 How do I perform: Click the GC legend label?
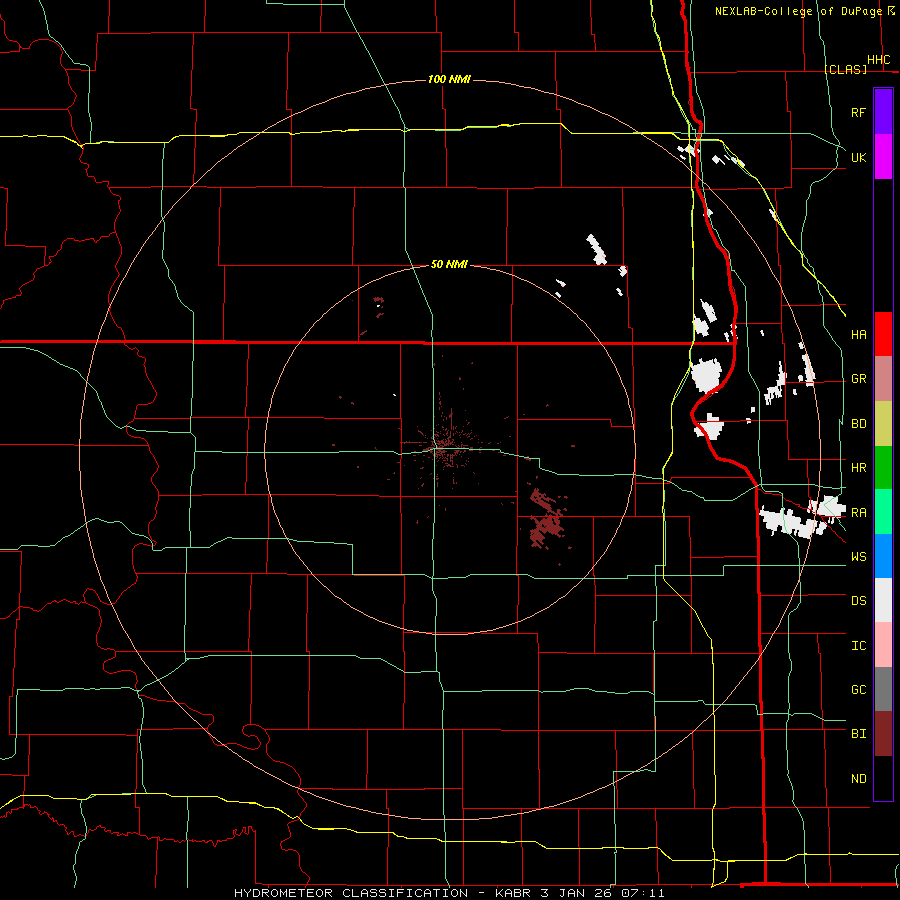tap(858, 689)
